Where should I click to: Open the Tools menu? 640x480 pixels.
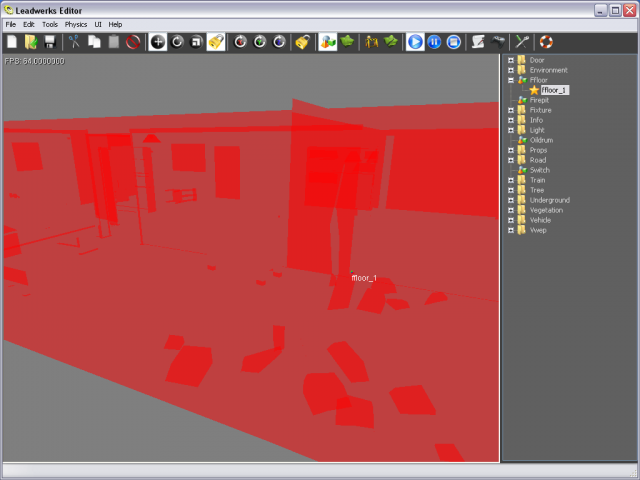pos(50,24)
